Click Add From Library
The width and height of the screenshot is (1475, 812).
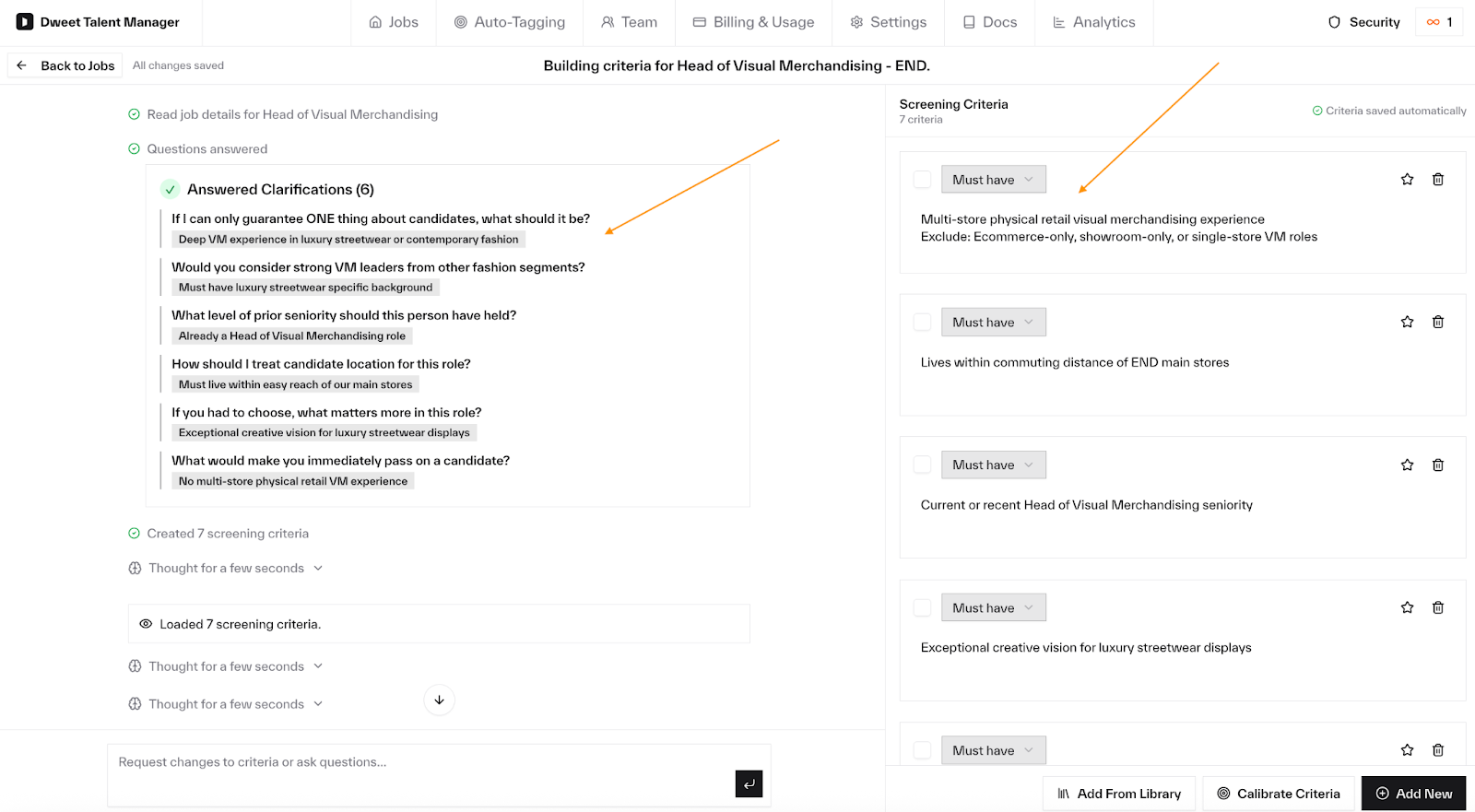point(1118,794)
